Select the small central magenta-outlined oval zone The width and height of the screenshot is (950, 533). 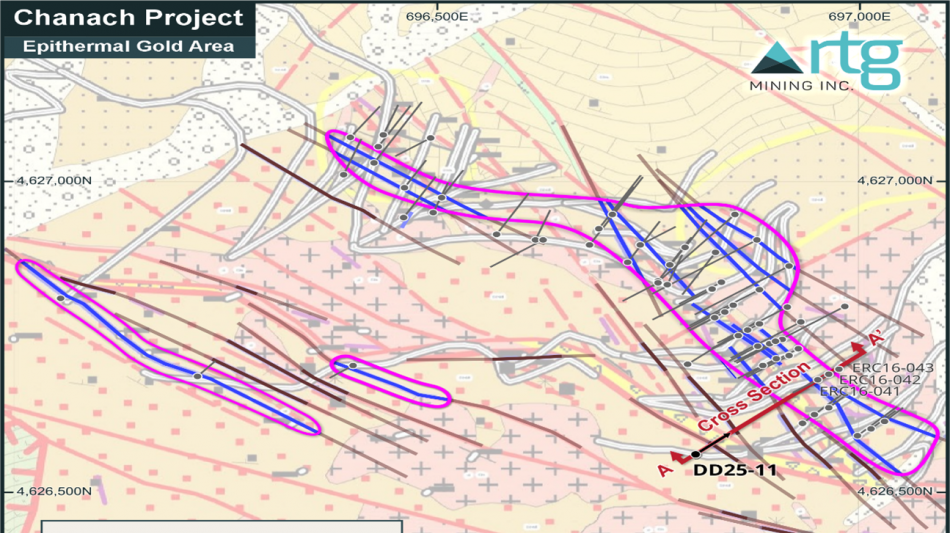click(x=391, y=380)
